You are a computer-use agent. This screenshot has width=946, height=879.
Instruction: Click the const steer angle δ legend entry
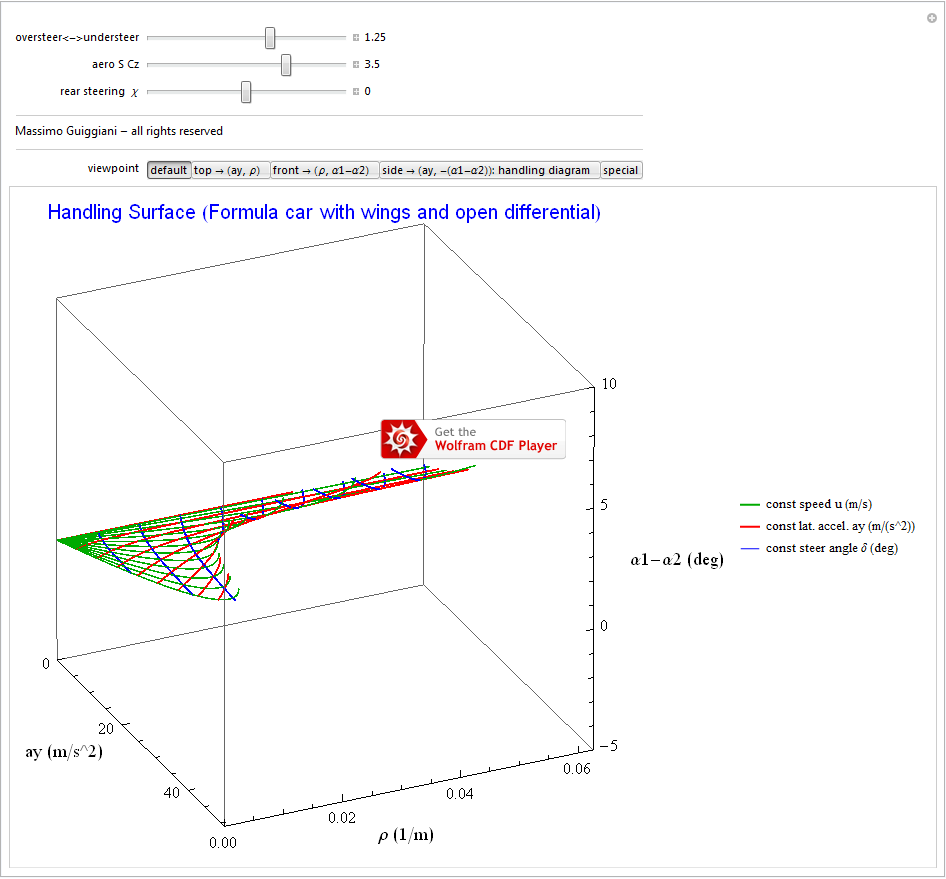coord(831,548)
